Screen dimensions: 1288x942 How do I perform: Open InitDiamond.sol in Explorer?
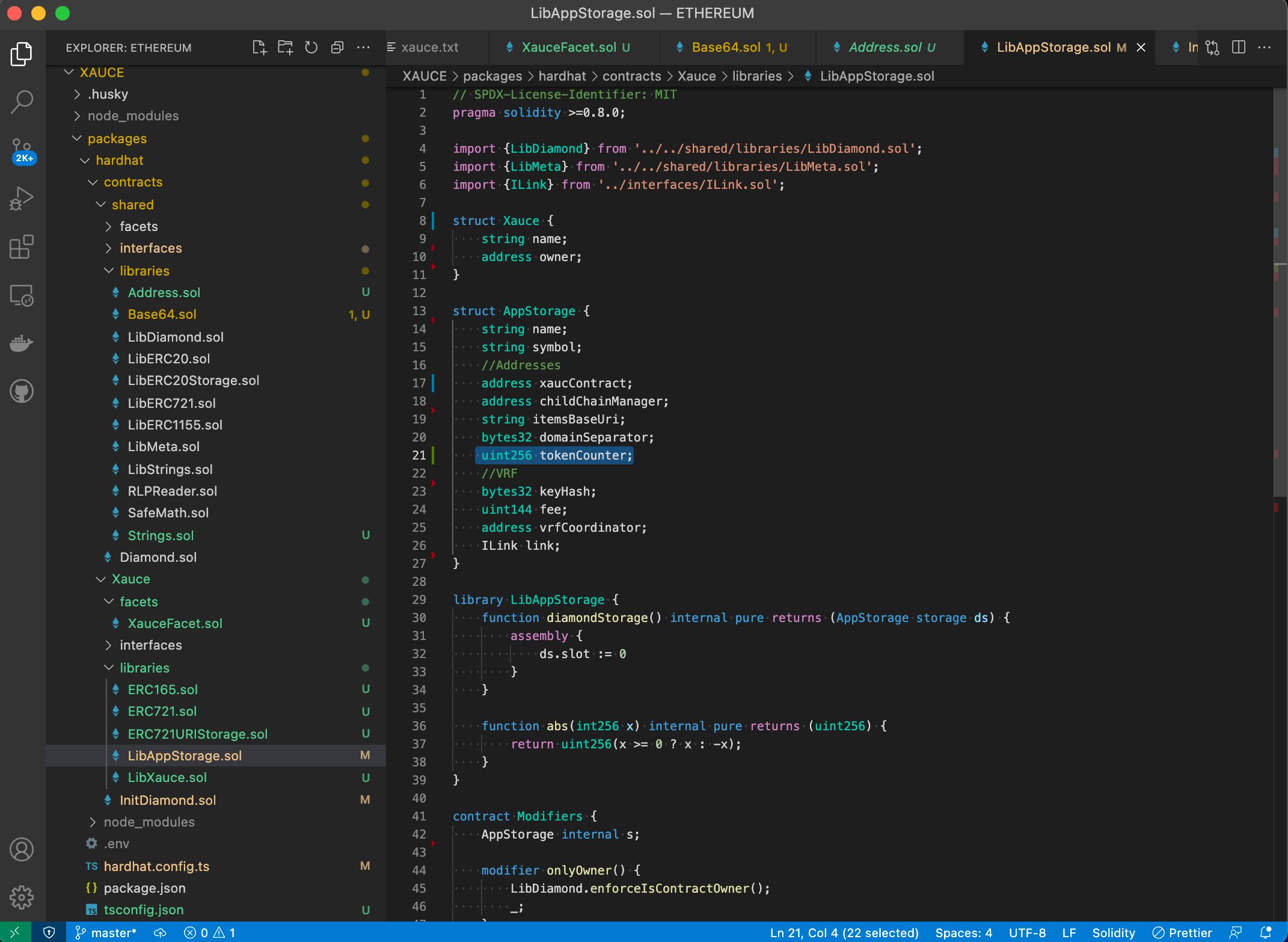pyautogui.click(x=215, y=800)
